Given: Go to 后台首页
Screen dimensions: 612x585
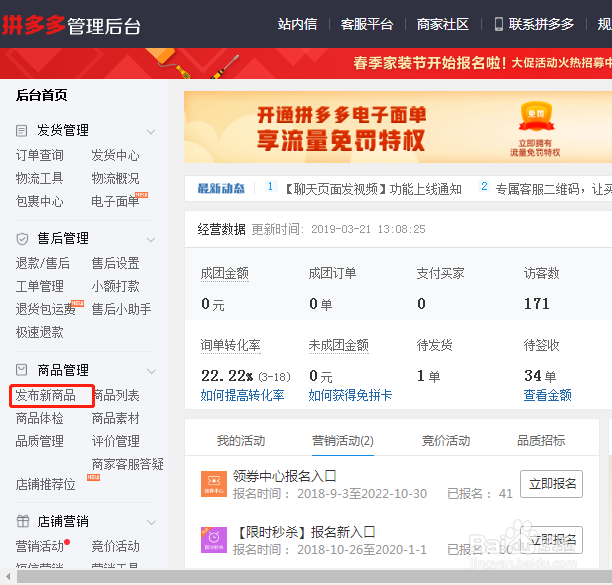Looking at the screenshot, I should 41,95.
